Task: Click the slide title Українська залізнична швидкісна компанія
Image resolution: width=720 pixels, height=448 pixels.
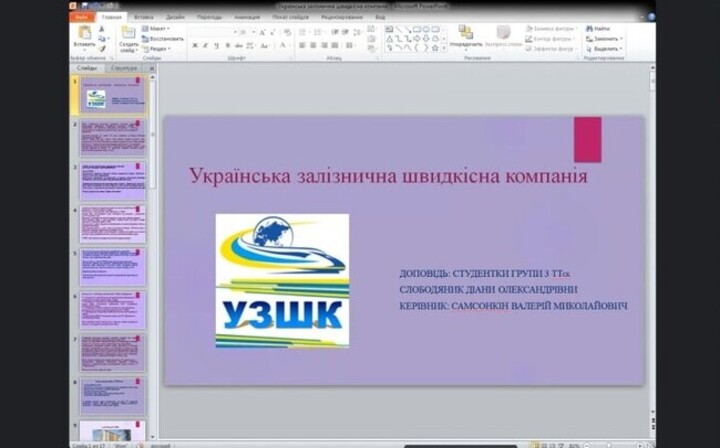Action: click(x=388, y=176)
